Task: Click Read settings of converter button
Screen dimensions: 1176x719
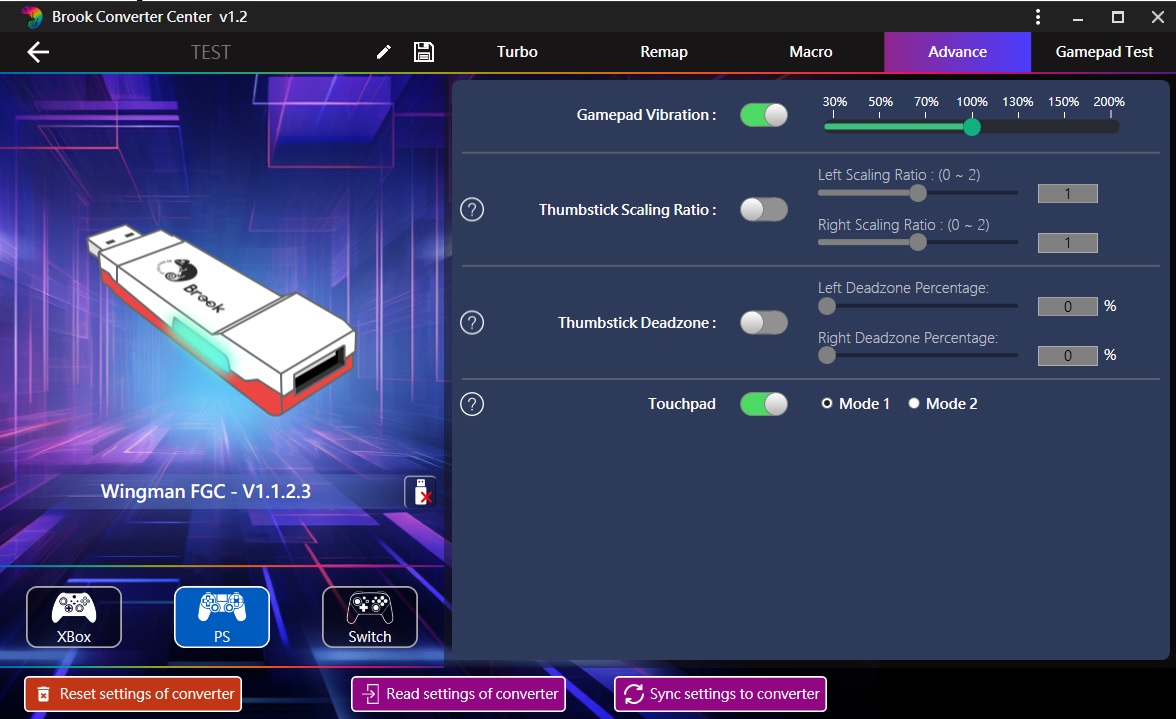Action: tap(458, 694)
